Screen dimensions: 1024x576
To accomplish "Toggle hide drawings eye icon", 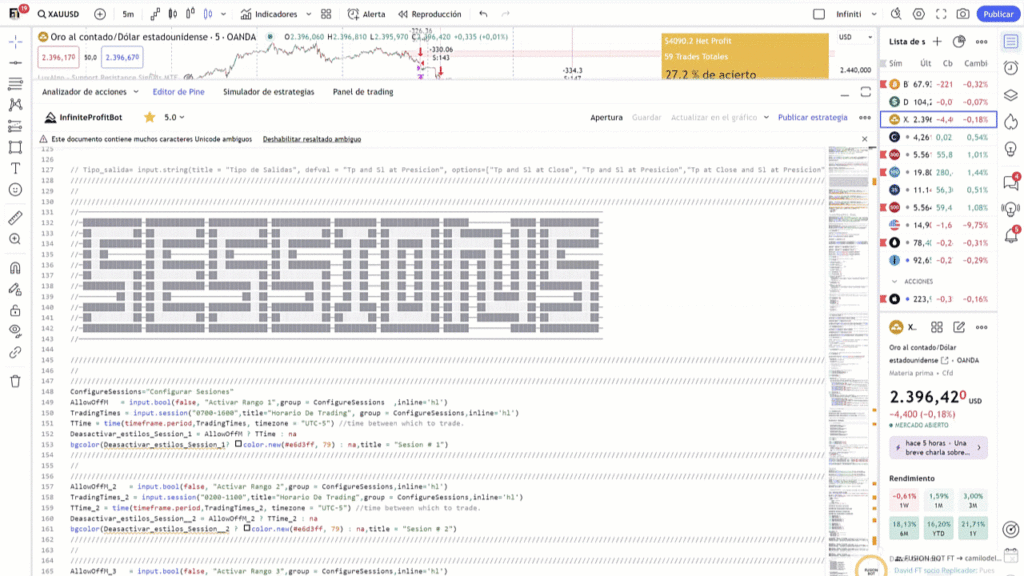I will 15,330.
